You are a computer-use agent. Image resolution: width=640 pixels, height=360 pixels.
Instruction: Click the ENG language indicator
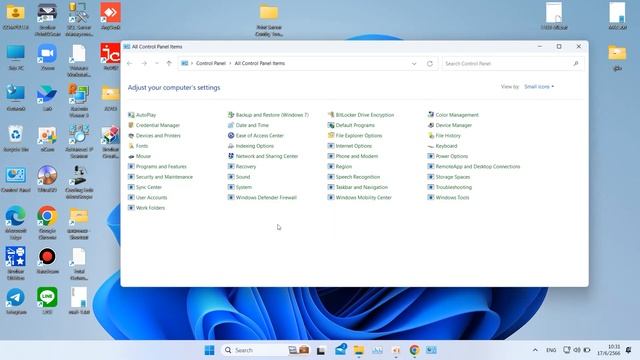click(551, 350)
